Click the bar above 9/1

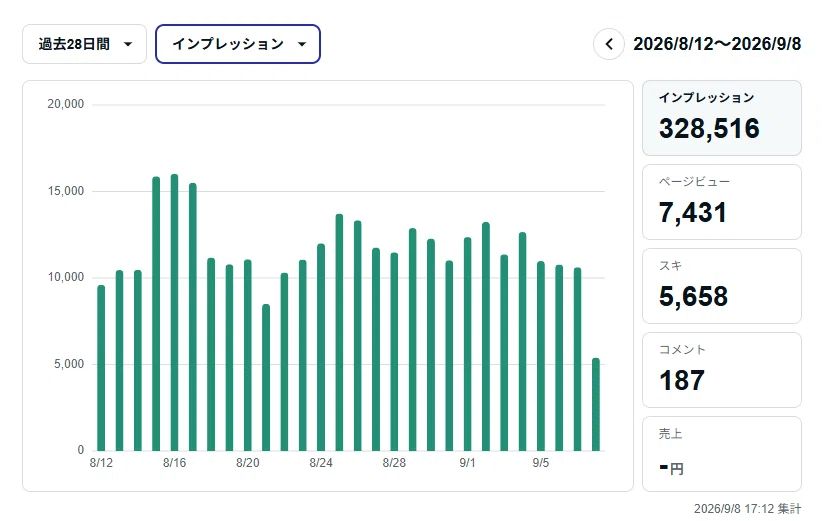[x=468, y=344]
